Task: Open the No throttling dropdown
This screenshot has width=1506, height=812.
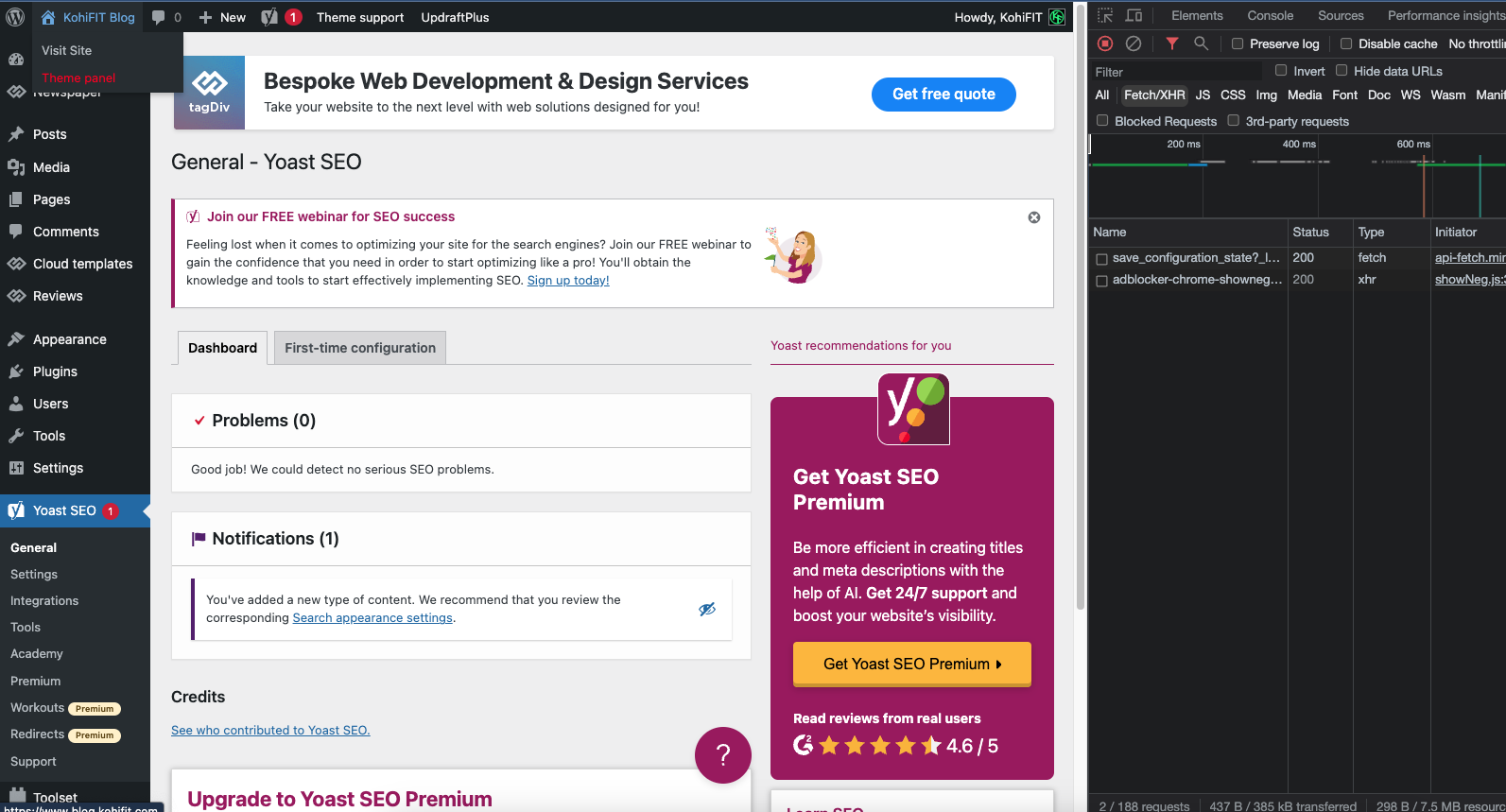Action: [x=1477, y=43]
